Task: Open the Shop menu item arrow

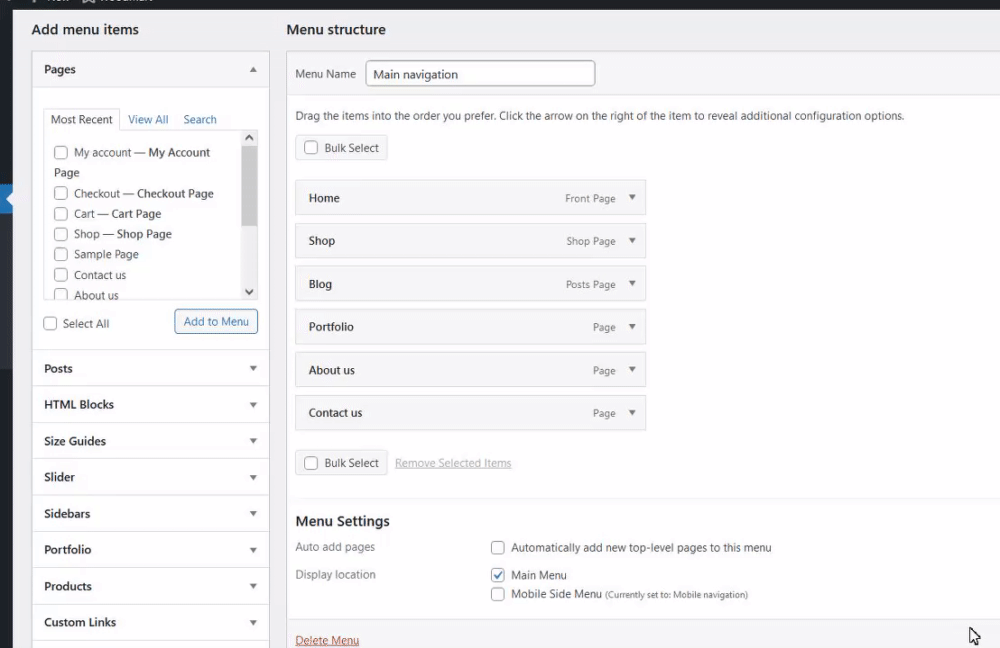Action: (x=632, y=241)
